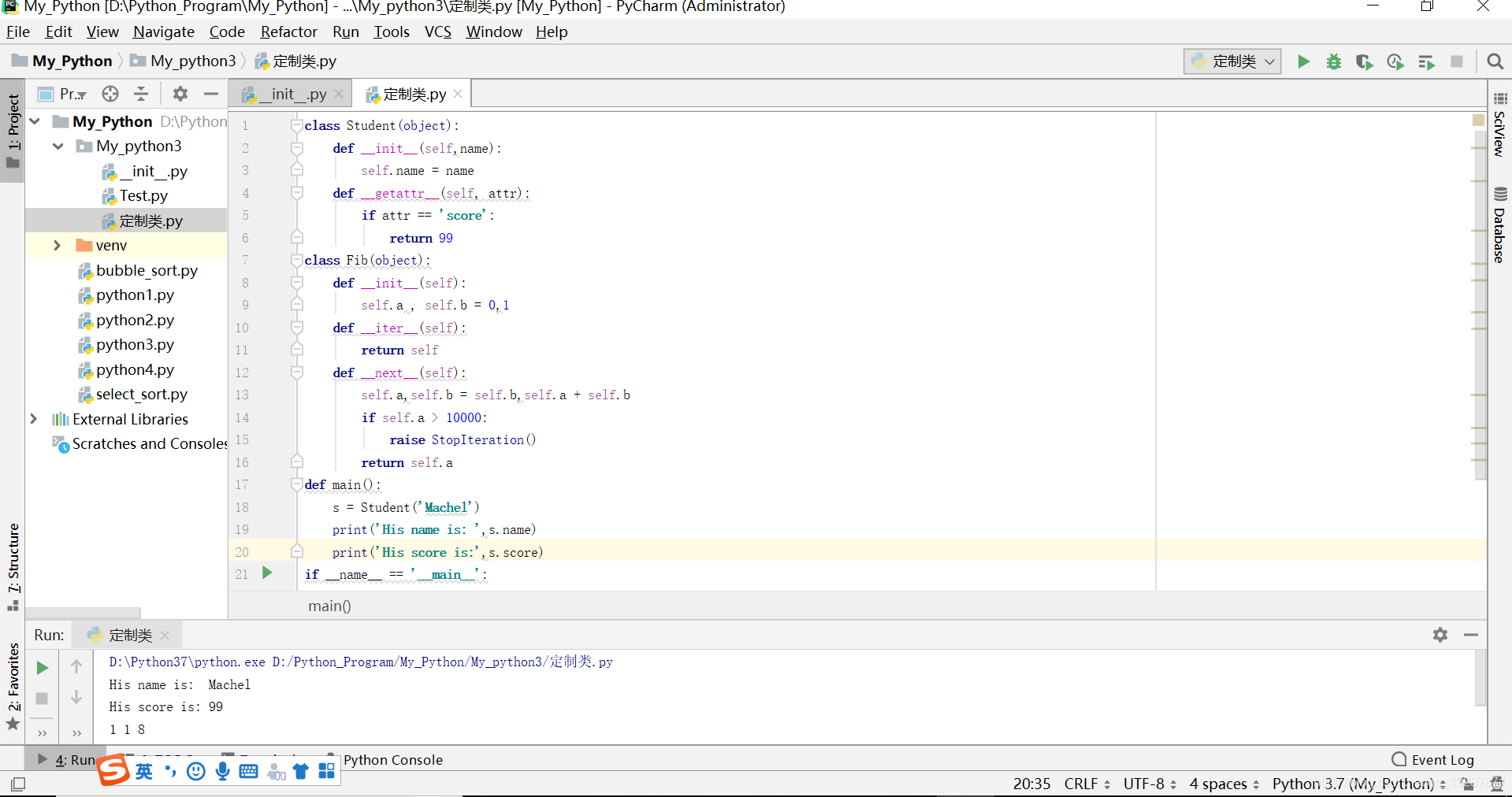The height and width of the screenshot is (797, 1512).
Task: Open Search Everywhere magnifier icon
Action: tap(1495, 61)
